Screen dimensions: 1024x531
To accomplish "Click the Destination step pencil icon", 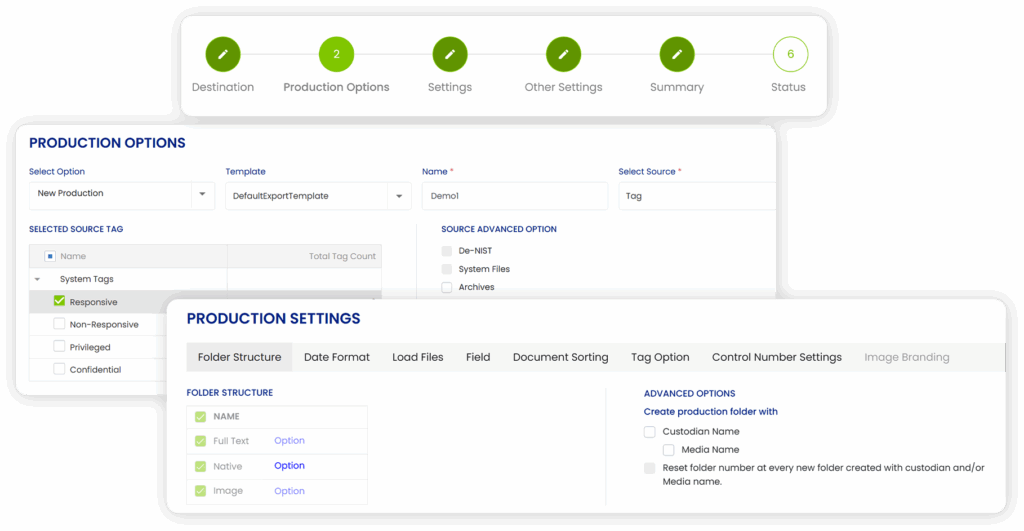I will pyautogui.click(x=223, y=54).
